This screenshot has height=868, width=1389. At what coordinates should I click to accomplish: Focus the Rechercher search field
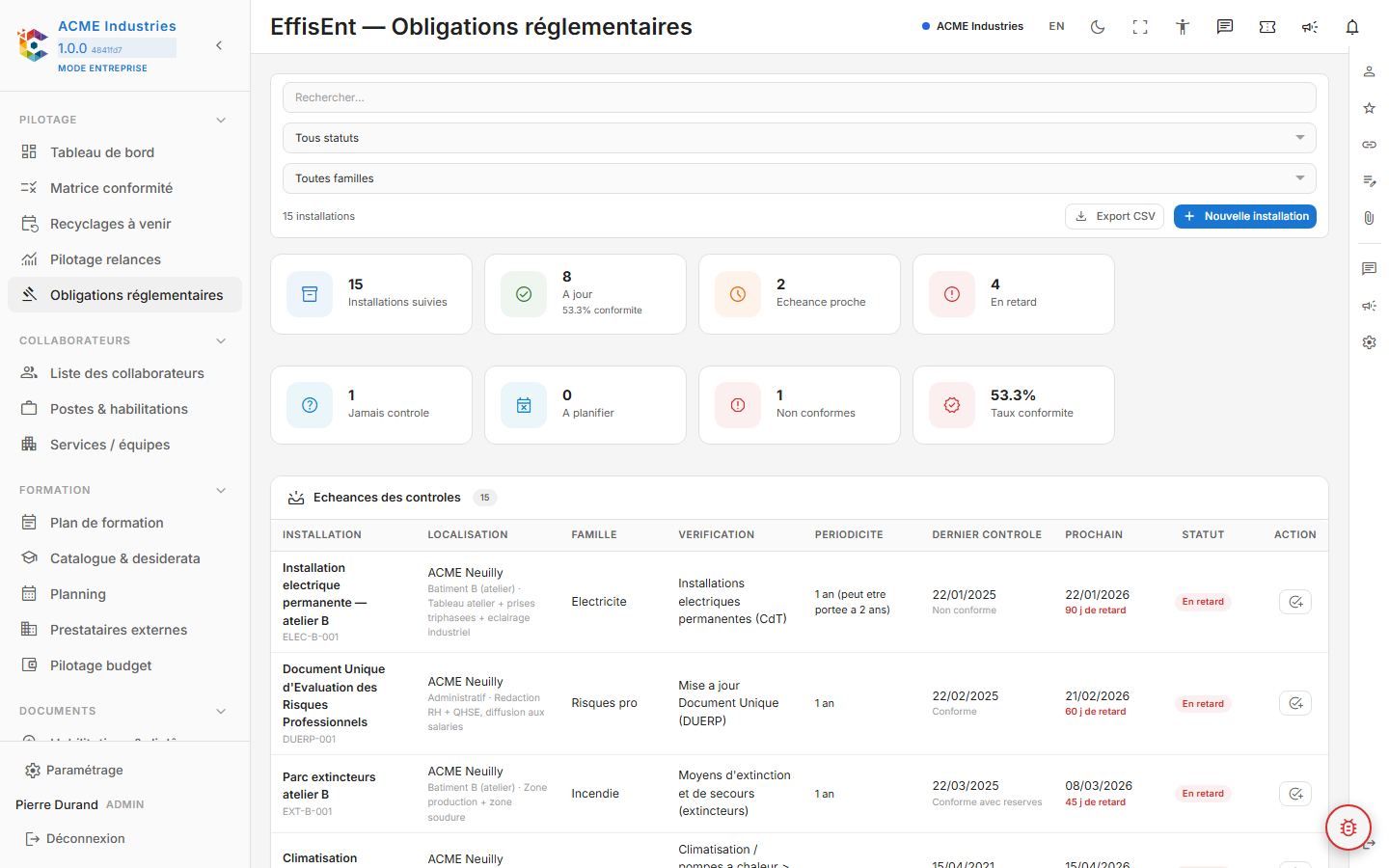[800, 97]
